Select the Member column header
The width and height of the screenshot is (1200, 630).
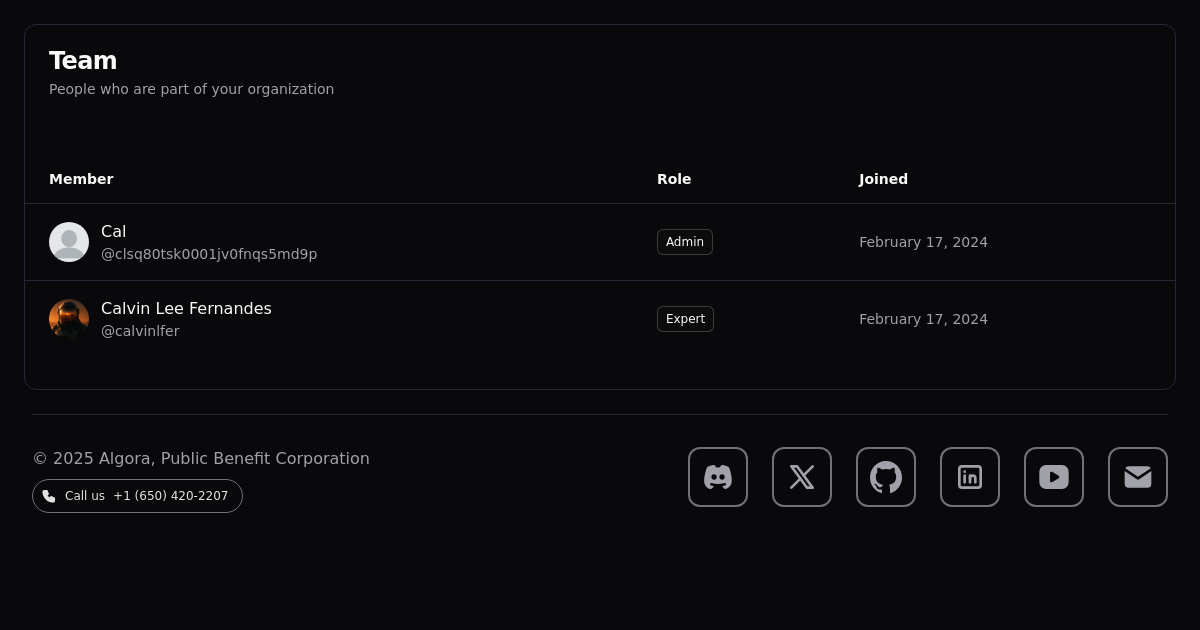81,179
